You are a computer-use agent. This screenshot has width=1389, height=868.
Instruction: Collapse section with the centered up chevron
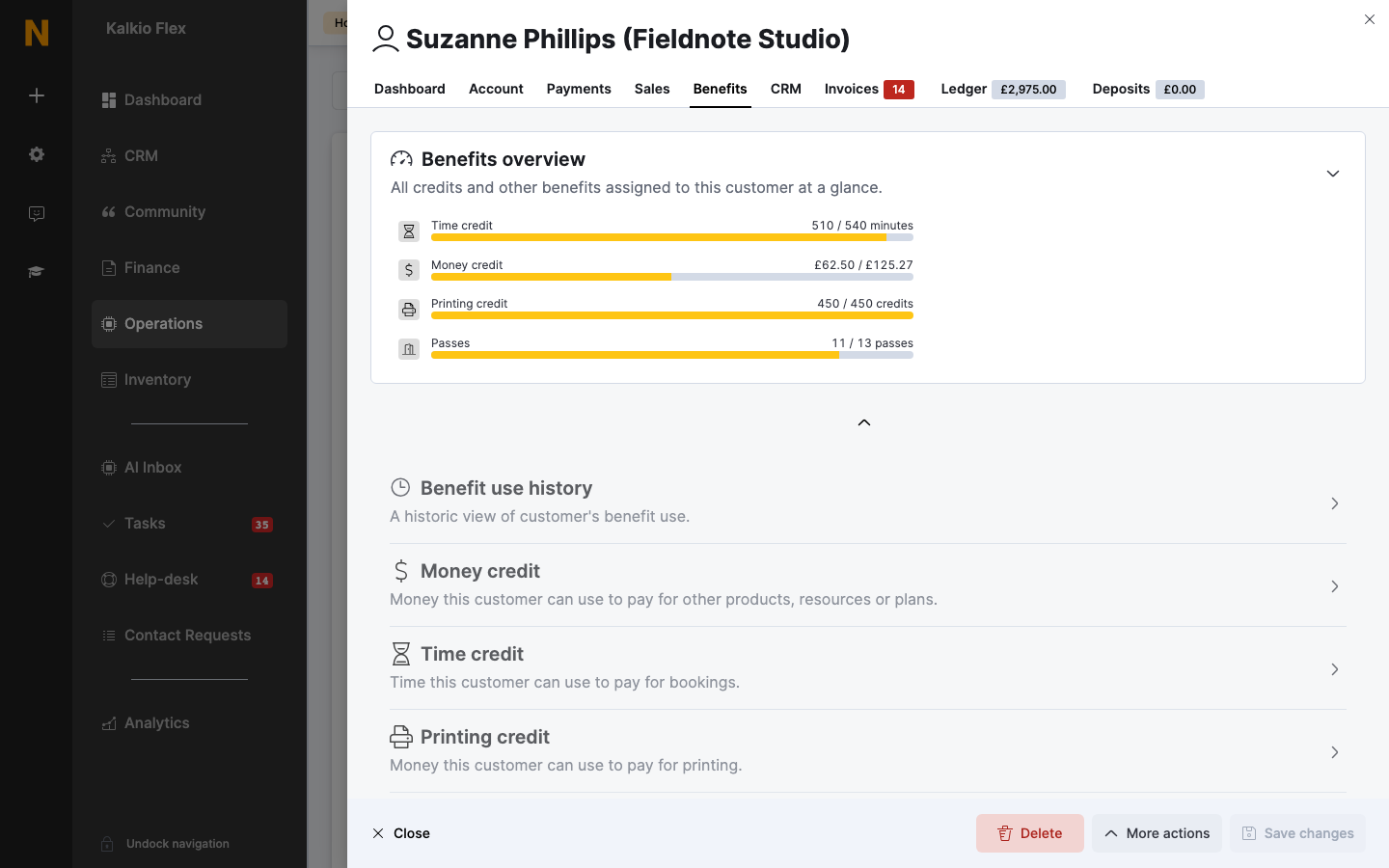(864, 422)
